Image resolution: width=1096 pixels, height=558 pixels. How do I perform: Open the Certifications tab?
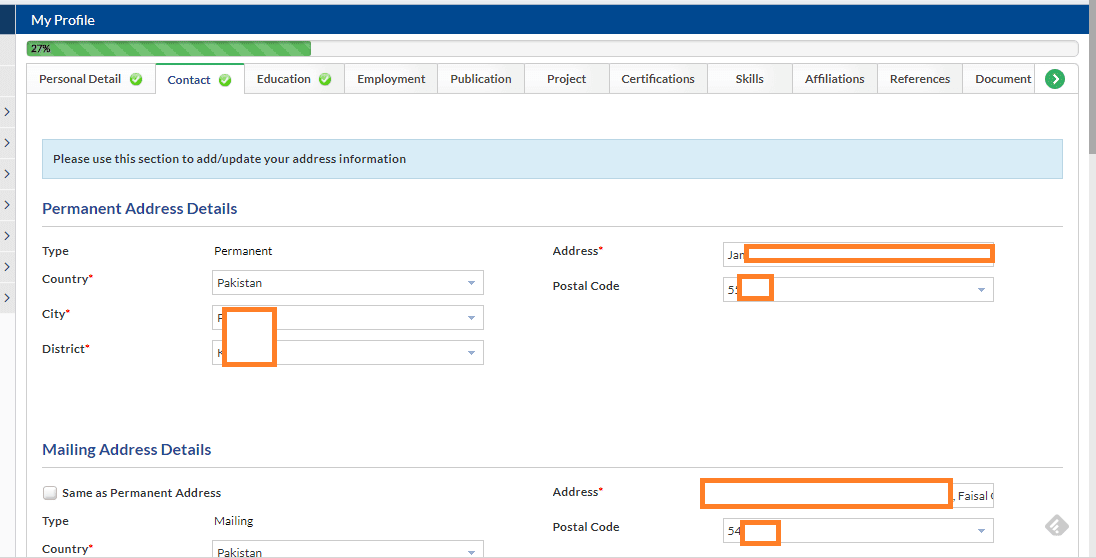pos(657,79)
